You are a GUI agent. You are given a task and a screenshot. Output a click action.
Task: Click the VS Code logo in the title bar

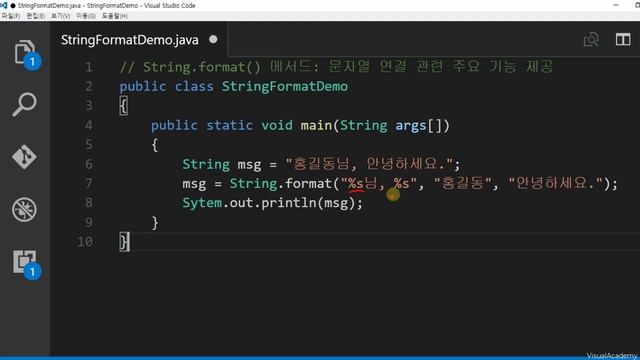coord(4,5)
